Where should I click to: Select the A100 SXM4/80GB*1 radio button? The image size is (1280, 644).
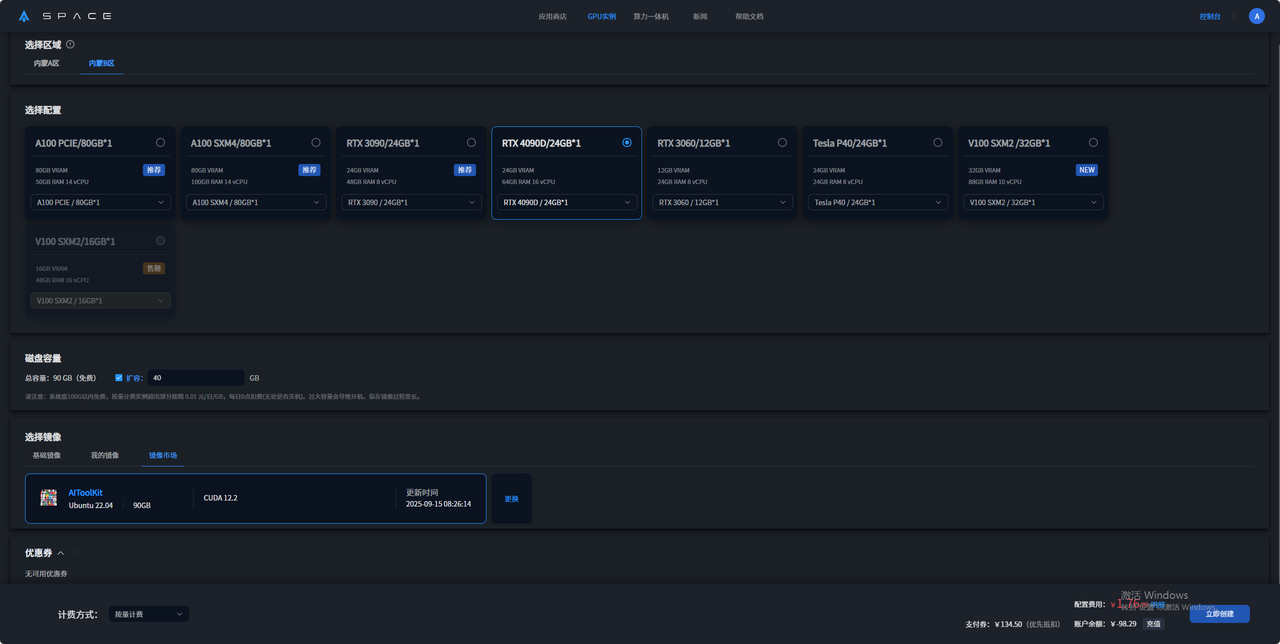coord(316,142)
